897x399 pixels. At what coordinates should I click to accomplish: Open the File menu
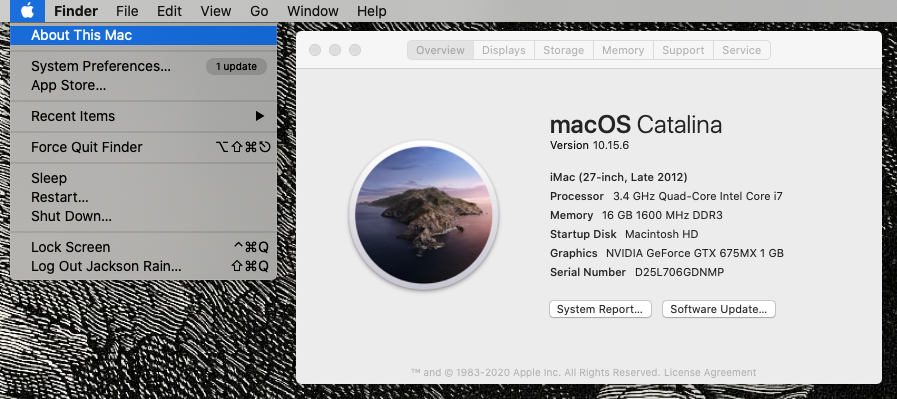click(127, 11)
